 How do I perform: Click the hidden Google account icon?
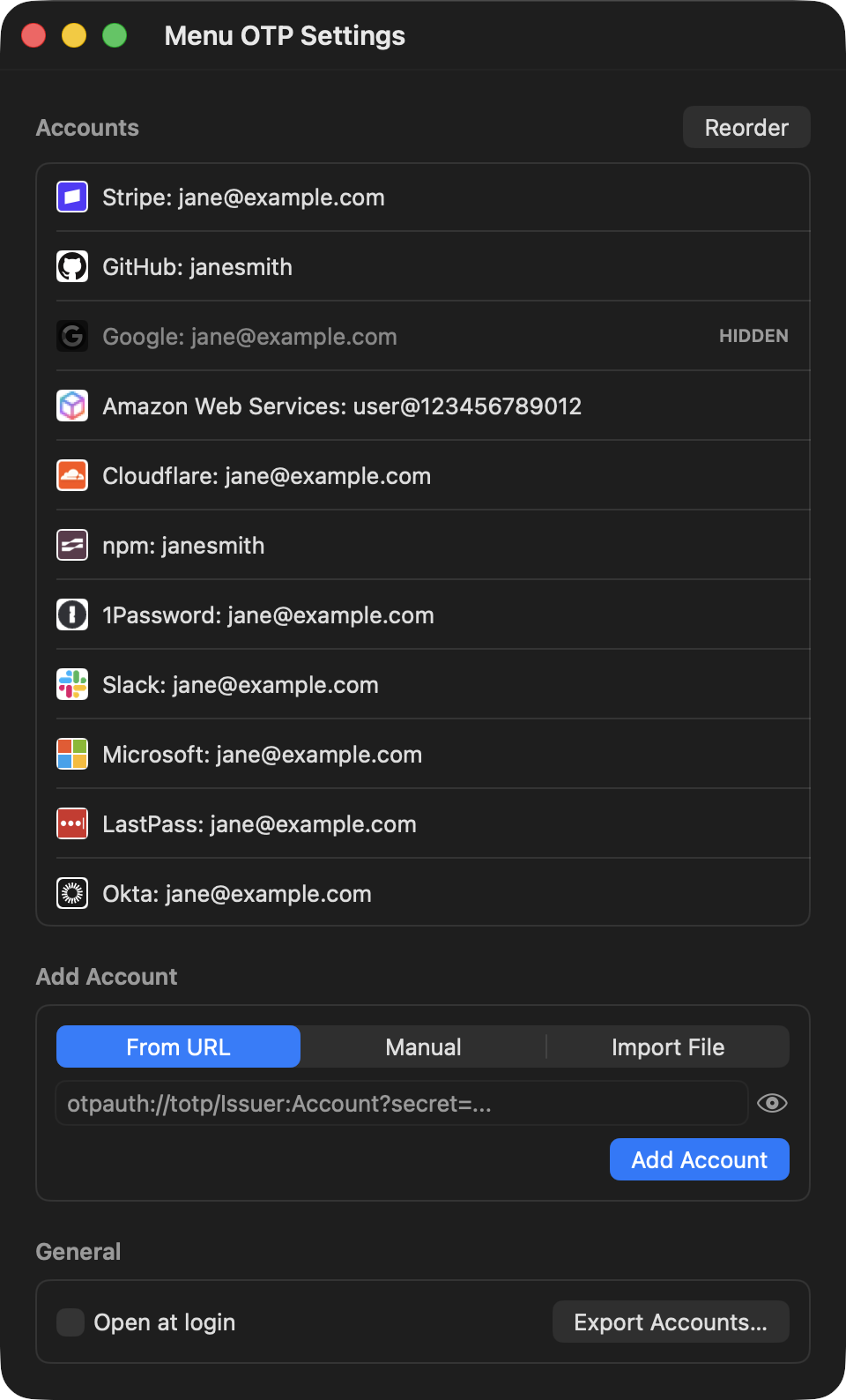point(72,336)
